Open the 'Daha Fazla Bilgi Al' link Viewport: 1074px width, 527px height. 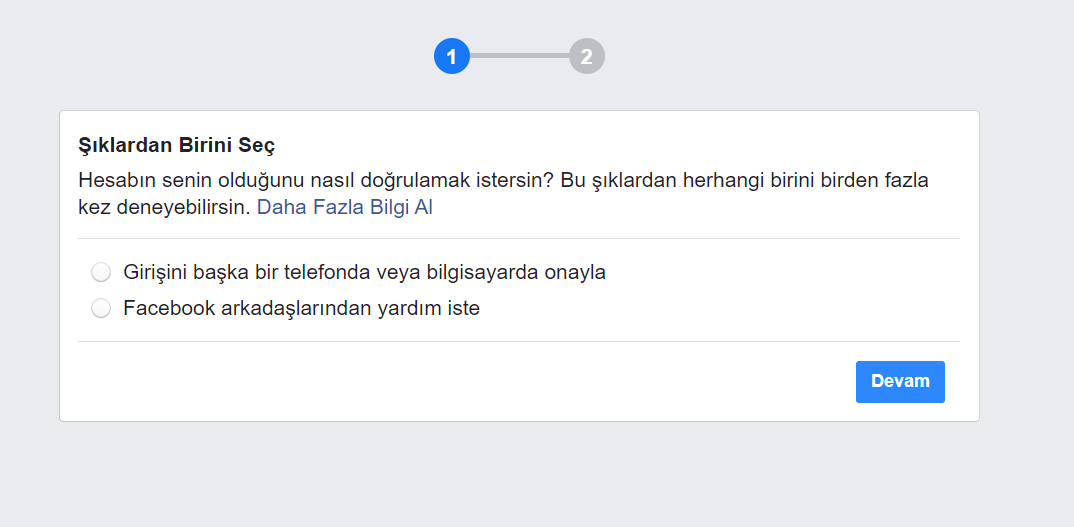pos(345,208)
